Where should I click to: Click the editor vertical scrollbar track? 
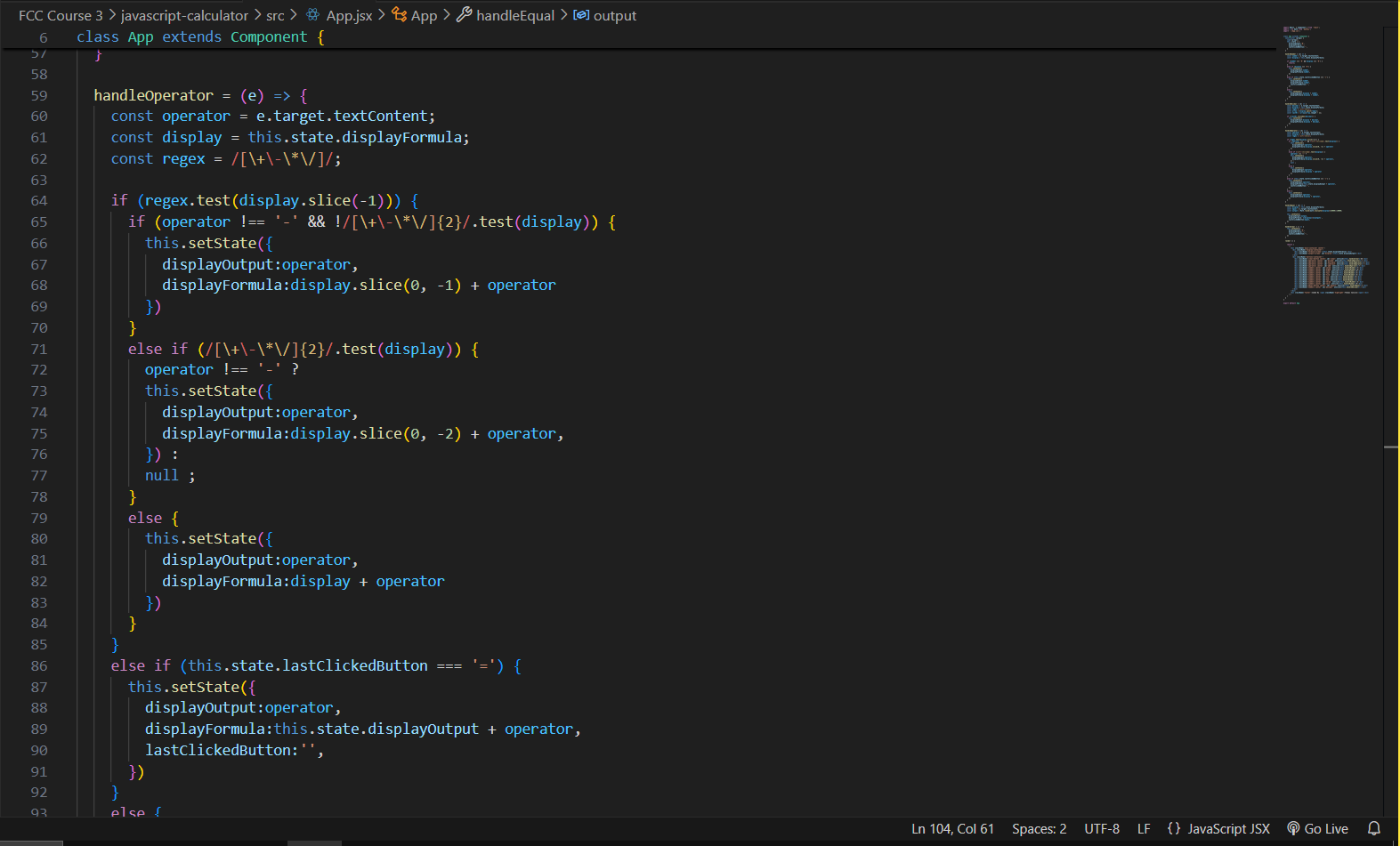[1391, 578]
